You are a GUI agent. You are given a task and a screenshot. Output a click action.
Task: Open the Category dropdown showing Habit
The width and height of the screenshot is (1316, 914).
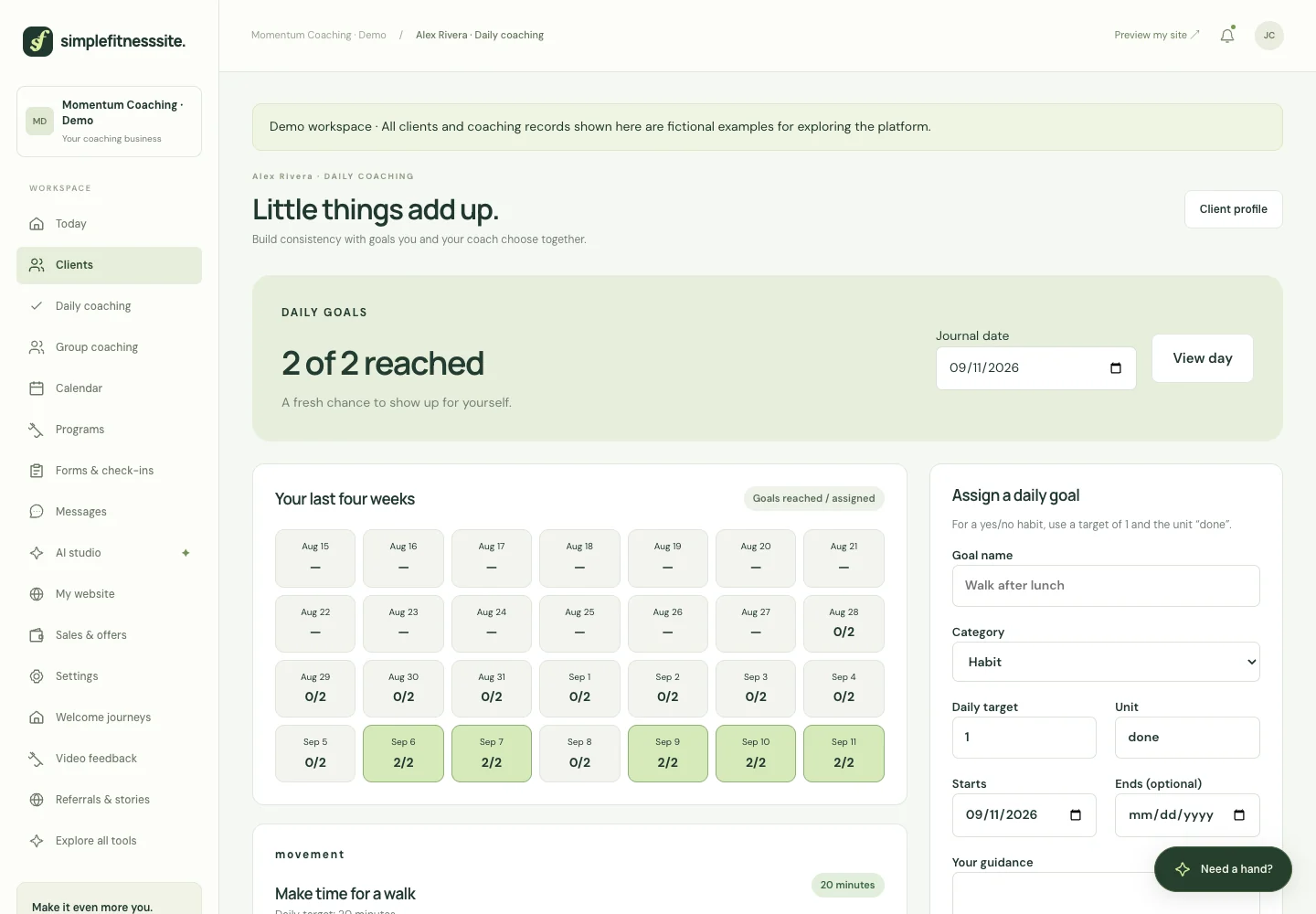point(1106,662)
